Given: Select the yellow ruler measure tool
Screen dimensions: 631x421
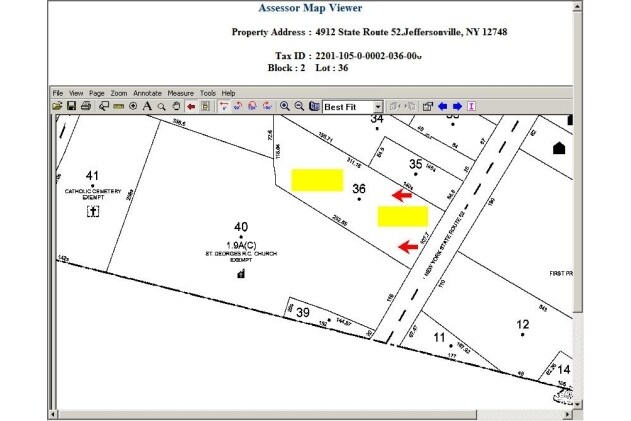Looking at the screenshot, I should tap(118, 105).
